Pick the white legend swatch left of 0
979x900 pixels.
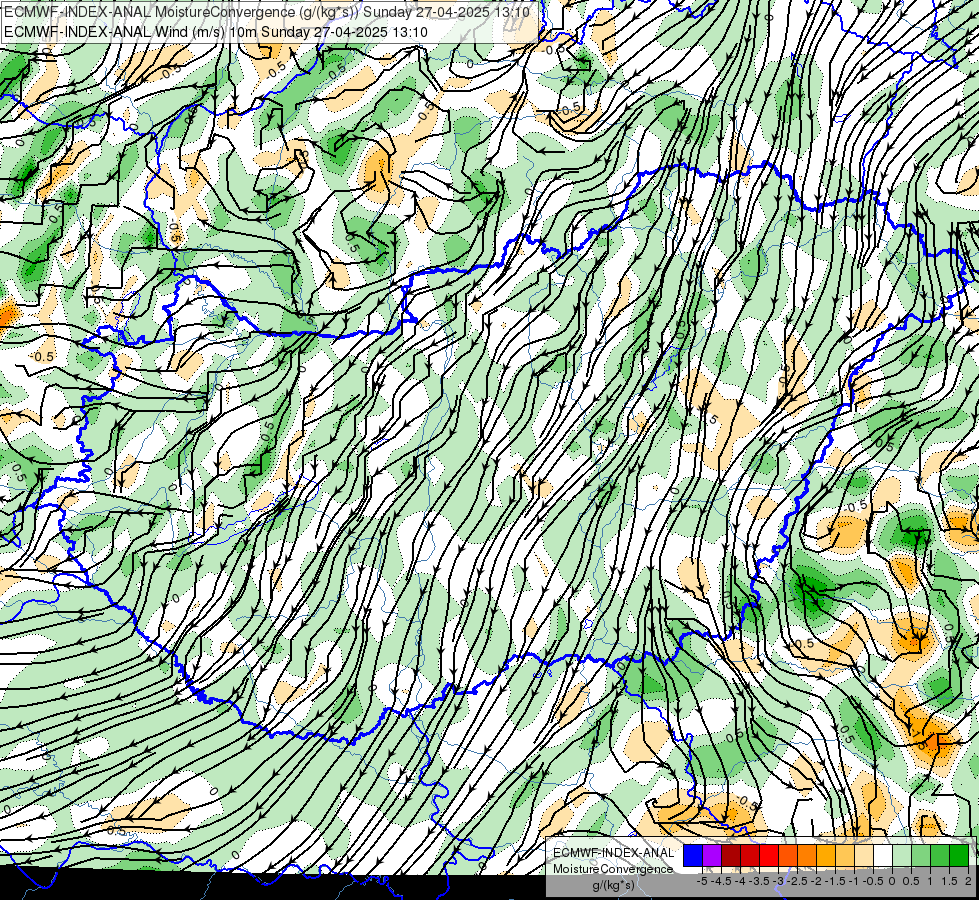coord(883,856)
